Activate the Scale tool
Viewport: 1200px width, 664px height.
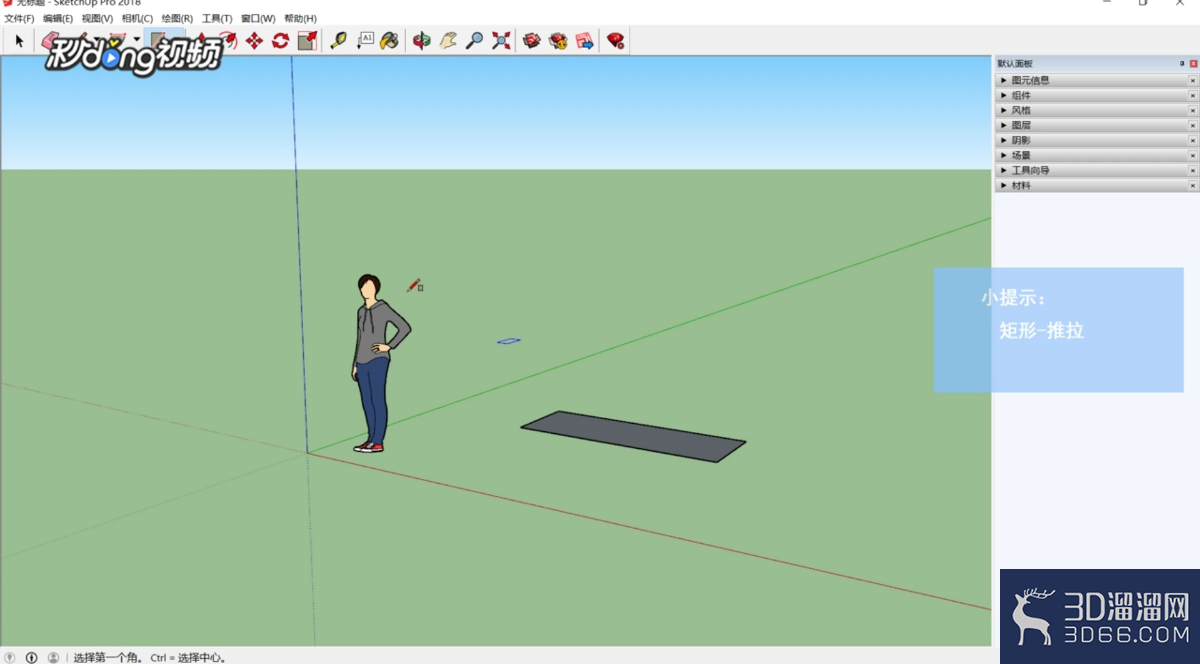307,41
